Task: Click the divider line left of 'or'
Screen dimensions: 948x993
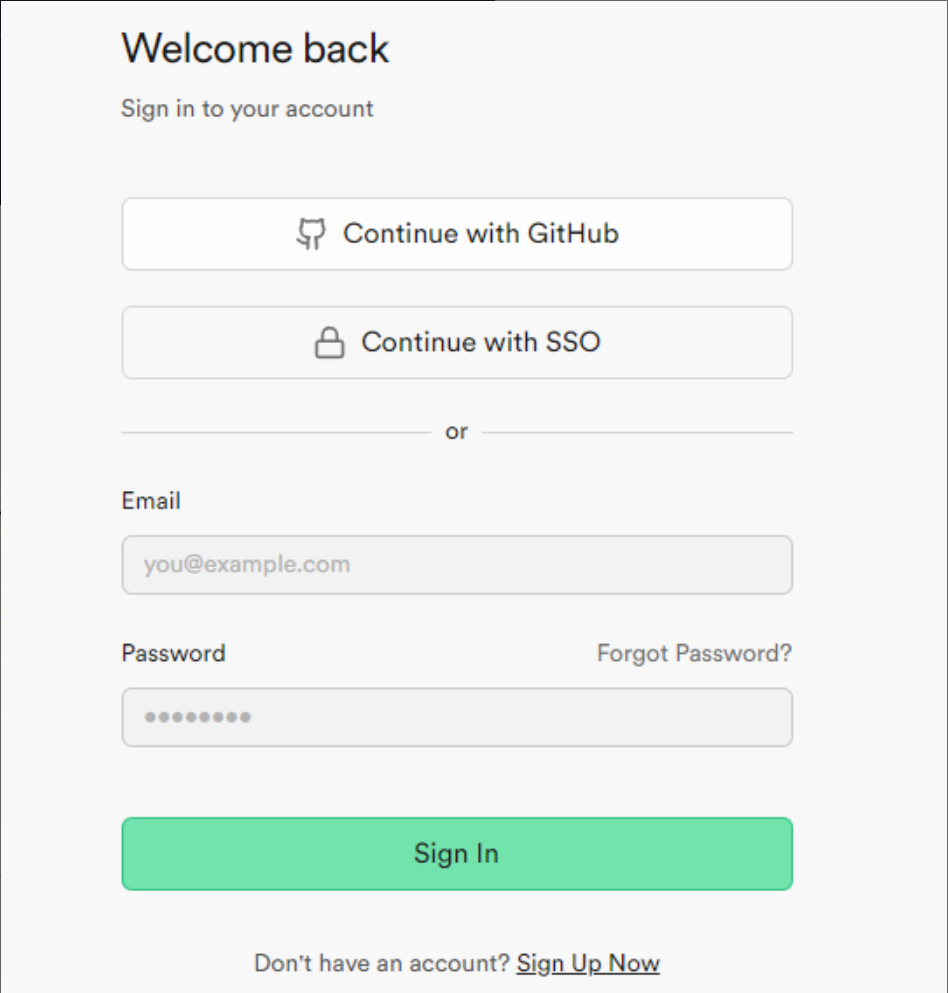Action: tap(275, 433)
